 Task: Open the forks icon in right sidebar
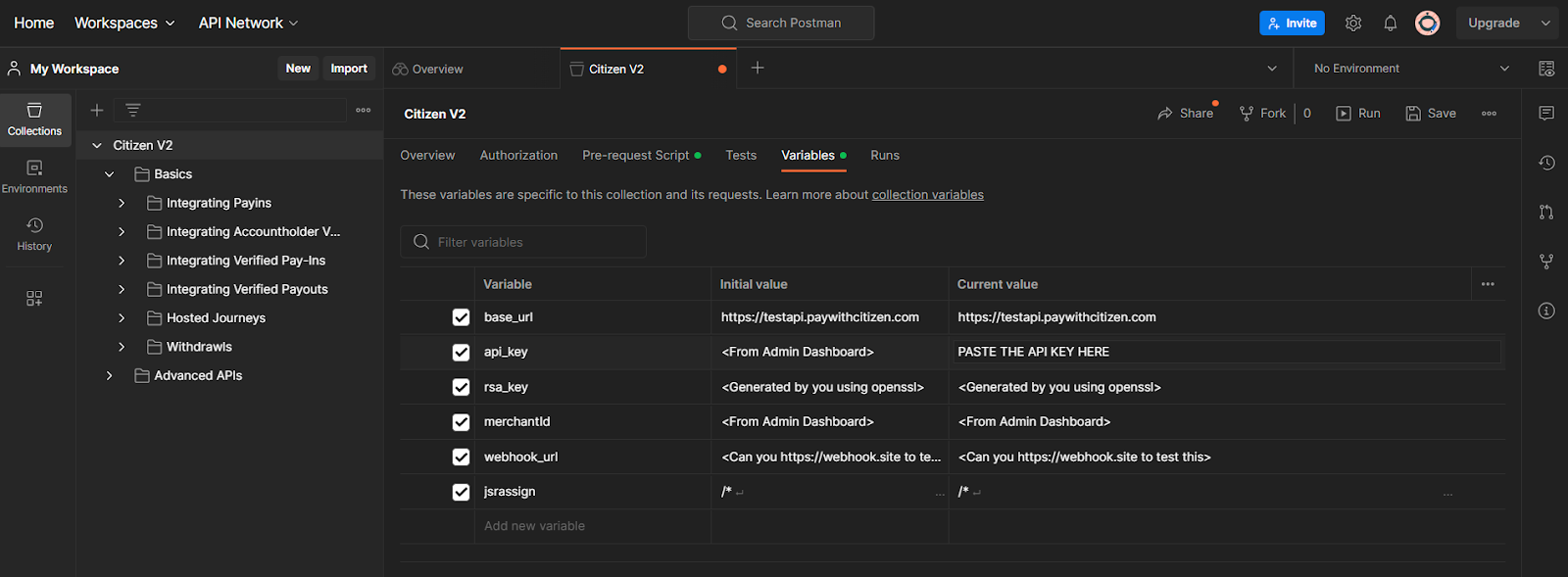(x=1546, y=262)
